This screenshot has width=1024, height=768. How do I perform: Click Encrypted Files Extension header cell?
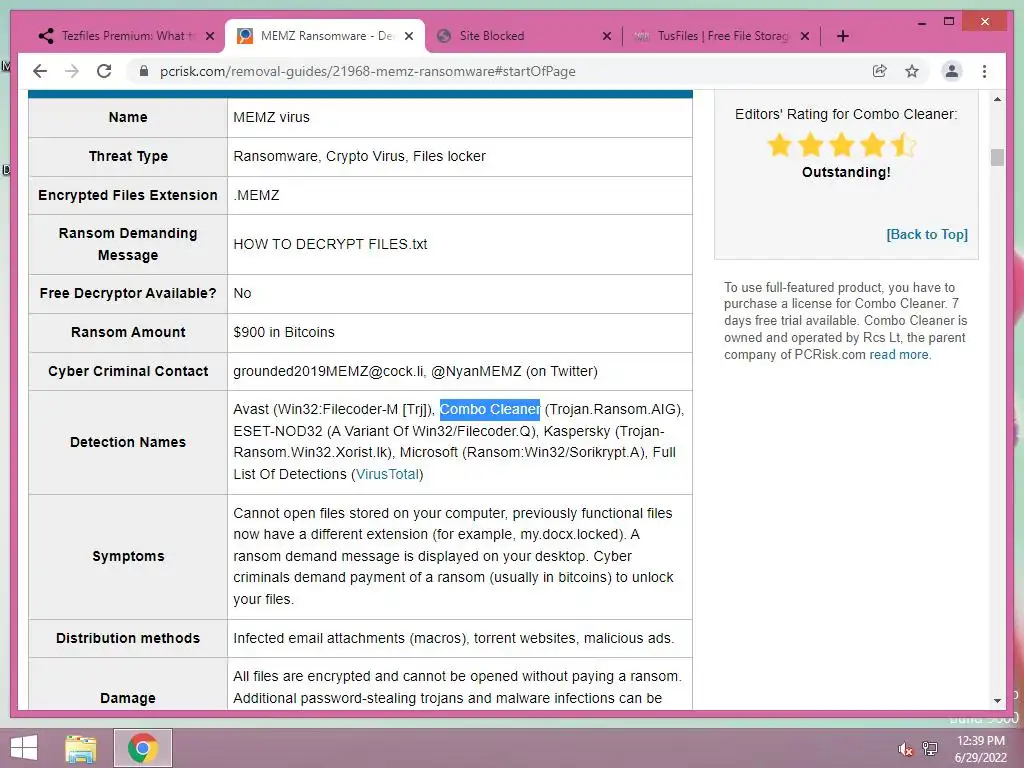[x=128, y=195]
